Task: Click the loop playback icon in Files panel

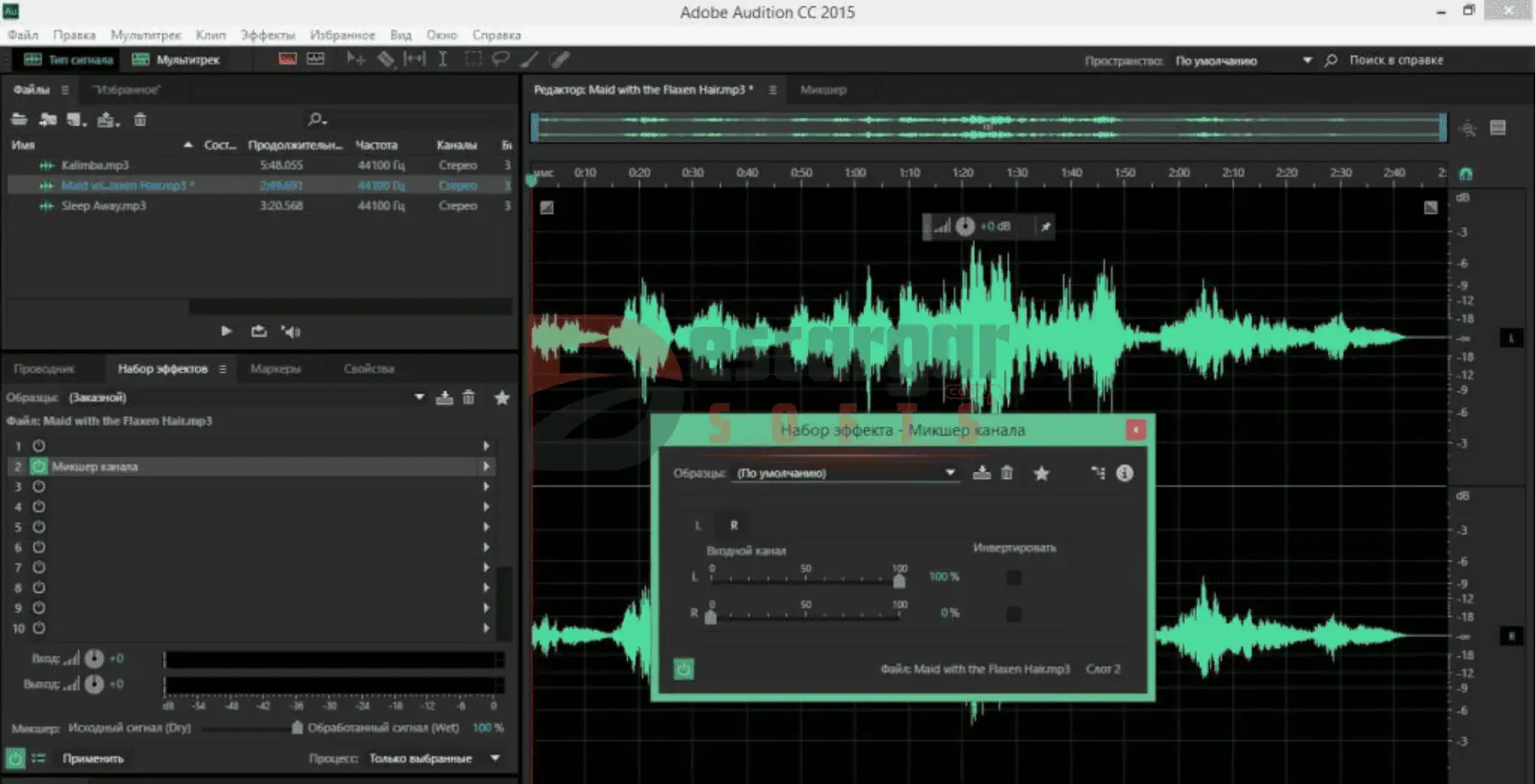Action: (258, 331)
